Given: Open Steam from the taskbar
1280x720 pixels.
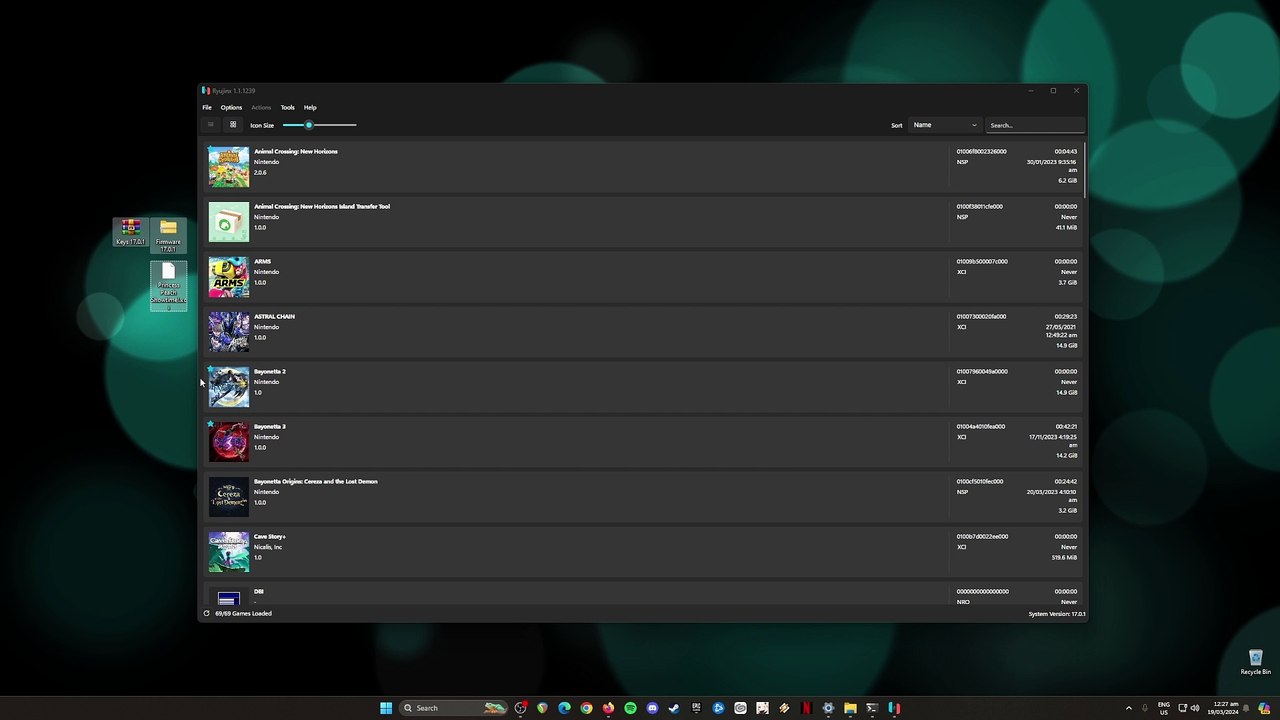Looking at the screenshot, I should click(674, 708).
